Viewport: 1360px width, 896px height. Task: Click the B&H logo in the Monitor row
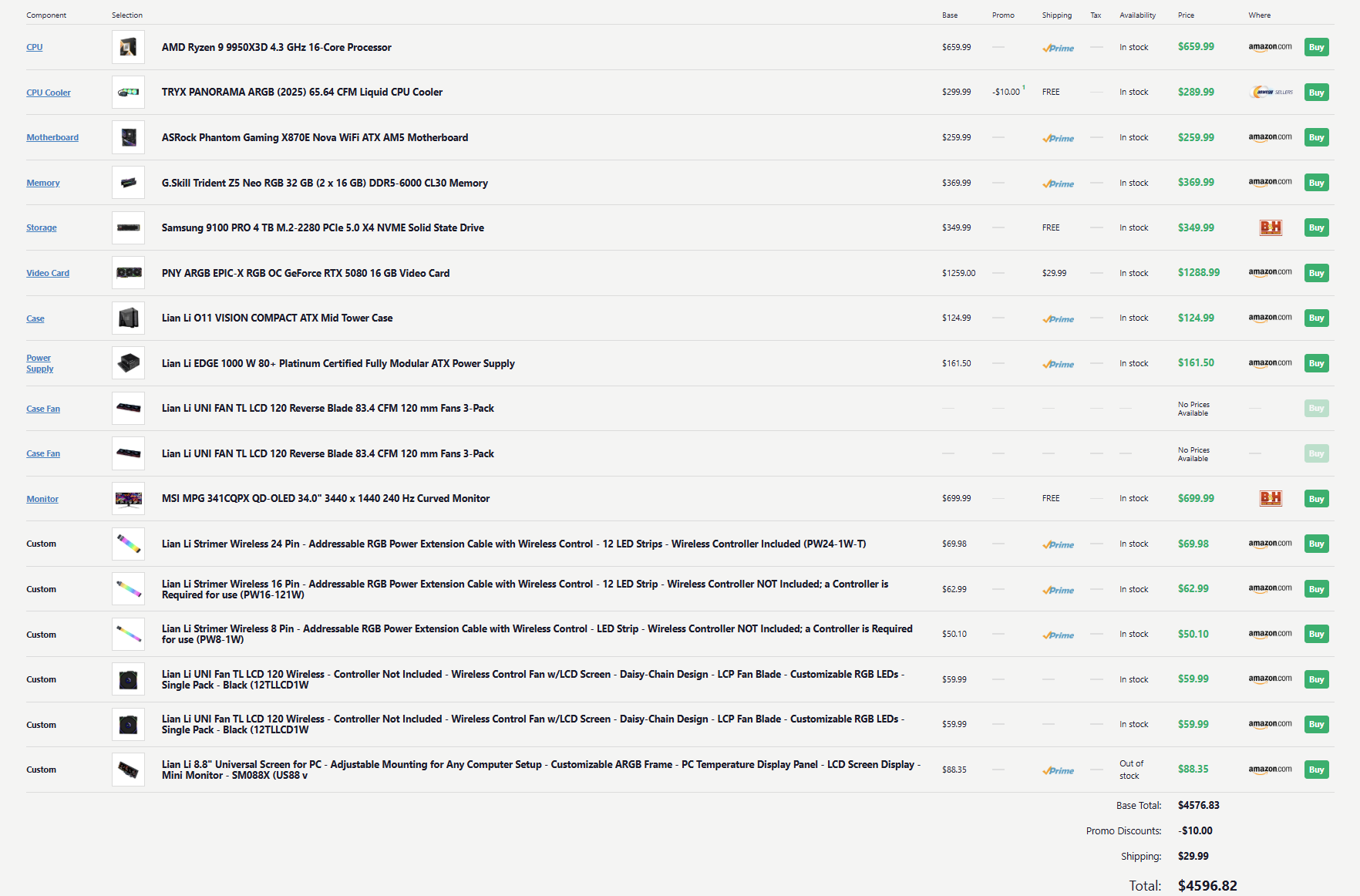(1271, 498)
